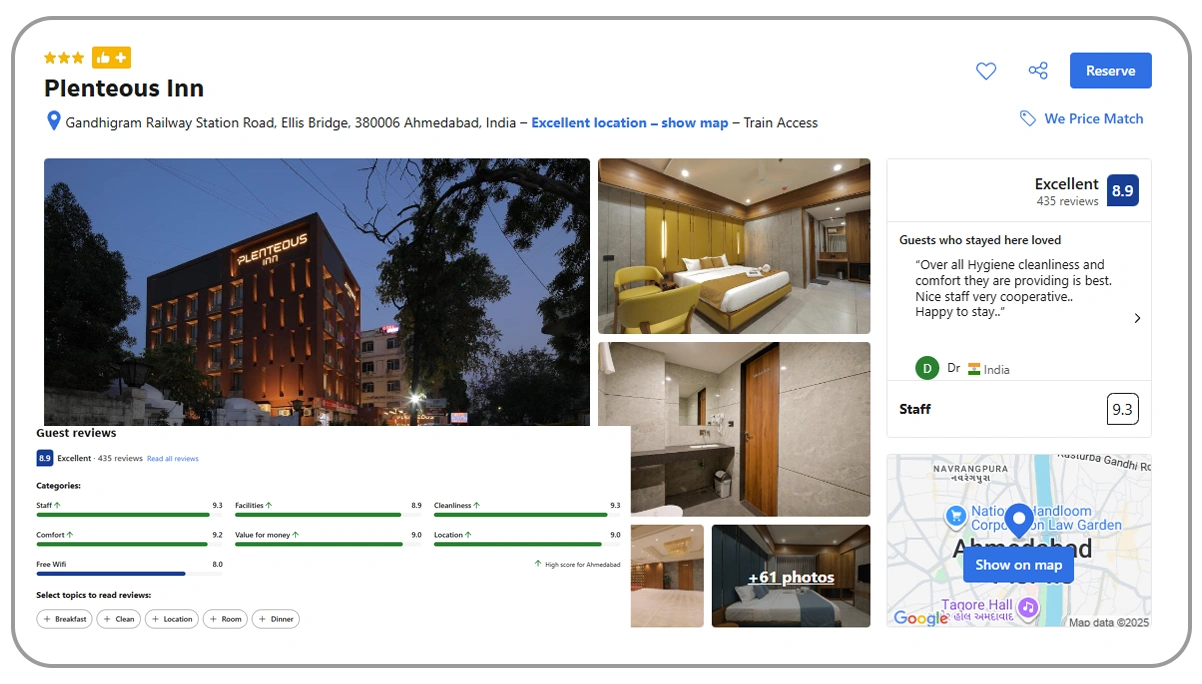1202x684 pixels.
Task: Open the Dinner reviews topic
Action: point(276,618)
